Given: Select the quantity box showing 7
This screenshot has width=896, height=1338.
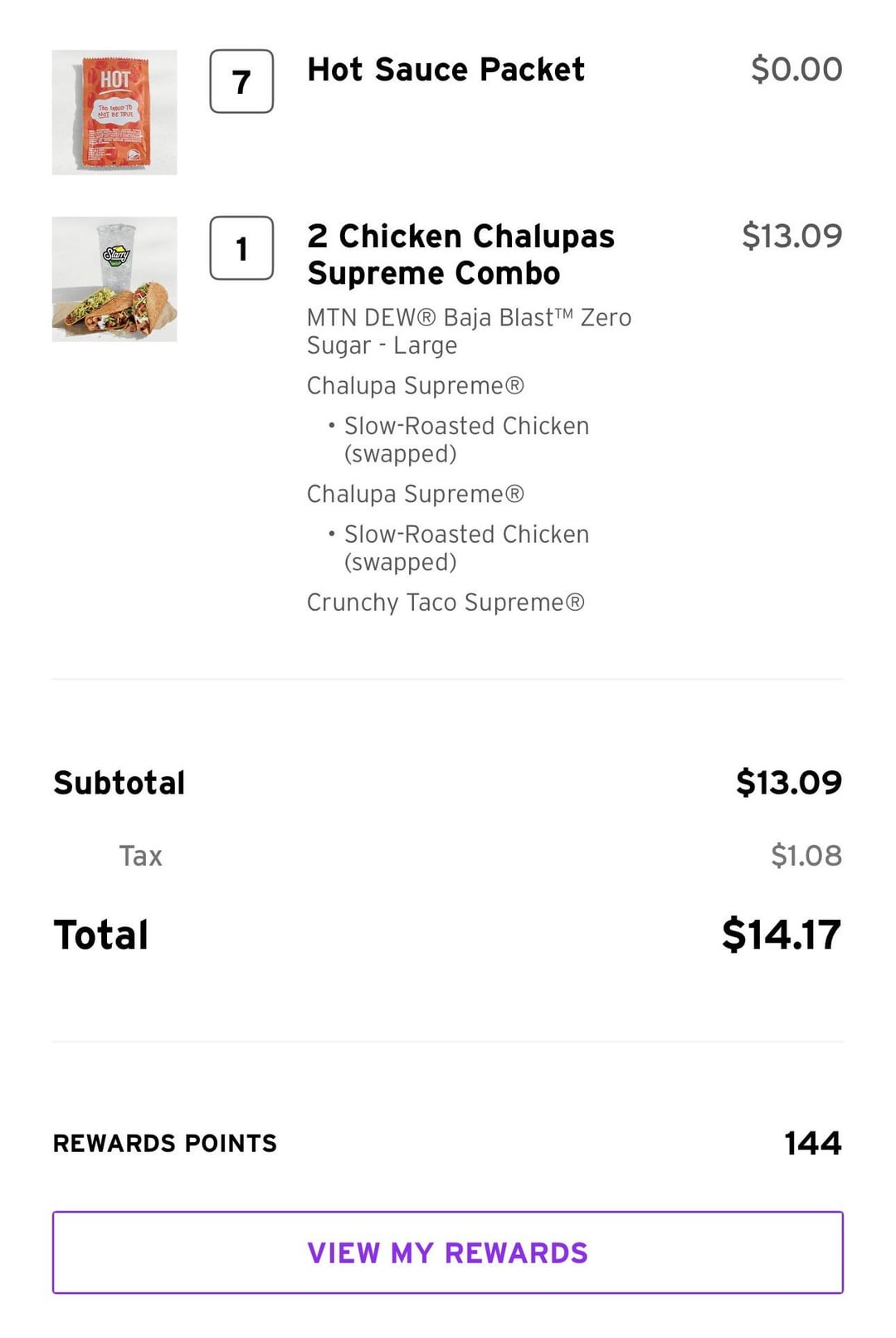Looking at the screenshot, I should click(241, 81).
